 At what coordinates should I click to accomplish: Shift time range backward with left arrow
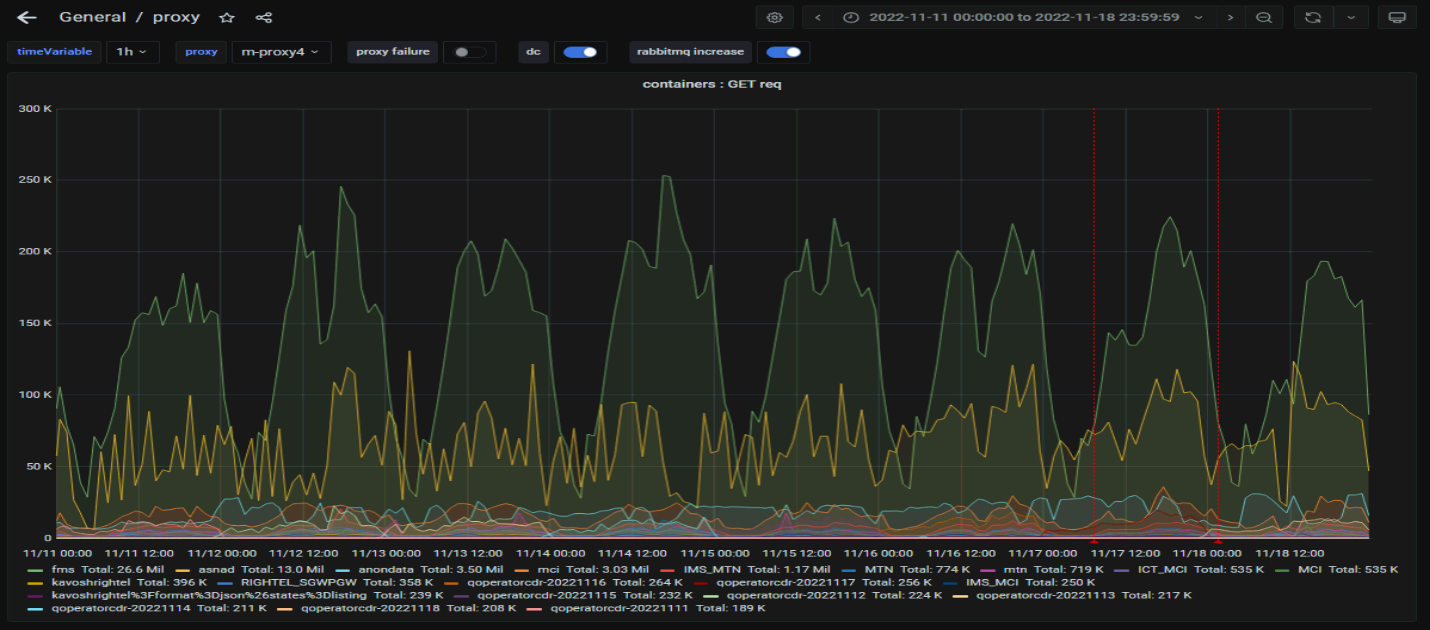pos(819,17)
